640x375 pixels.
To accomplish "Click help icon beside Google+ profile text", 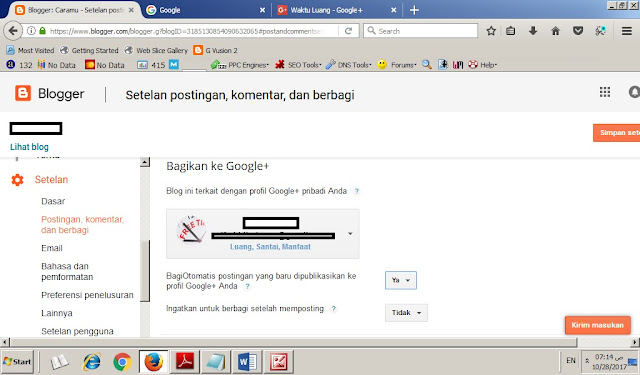I will pos(357,191).
